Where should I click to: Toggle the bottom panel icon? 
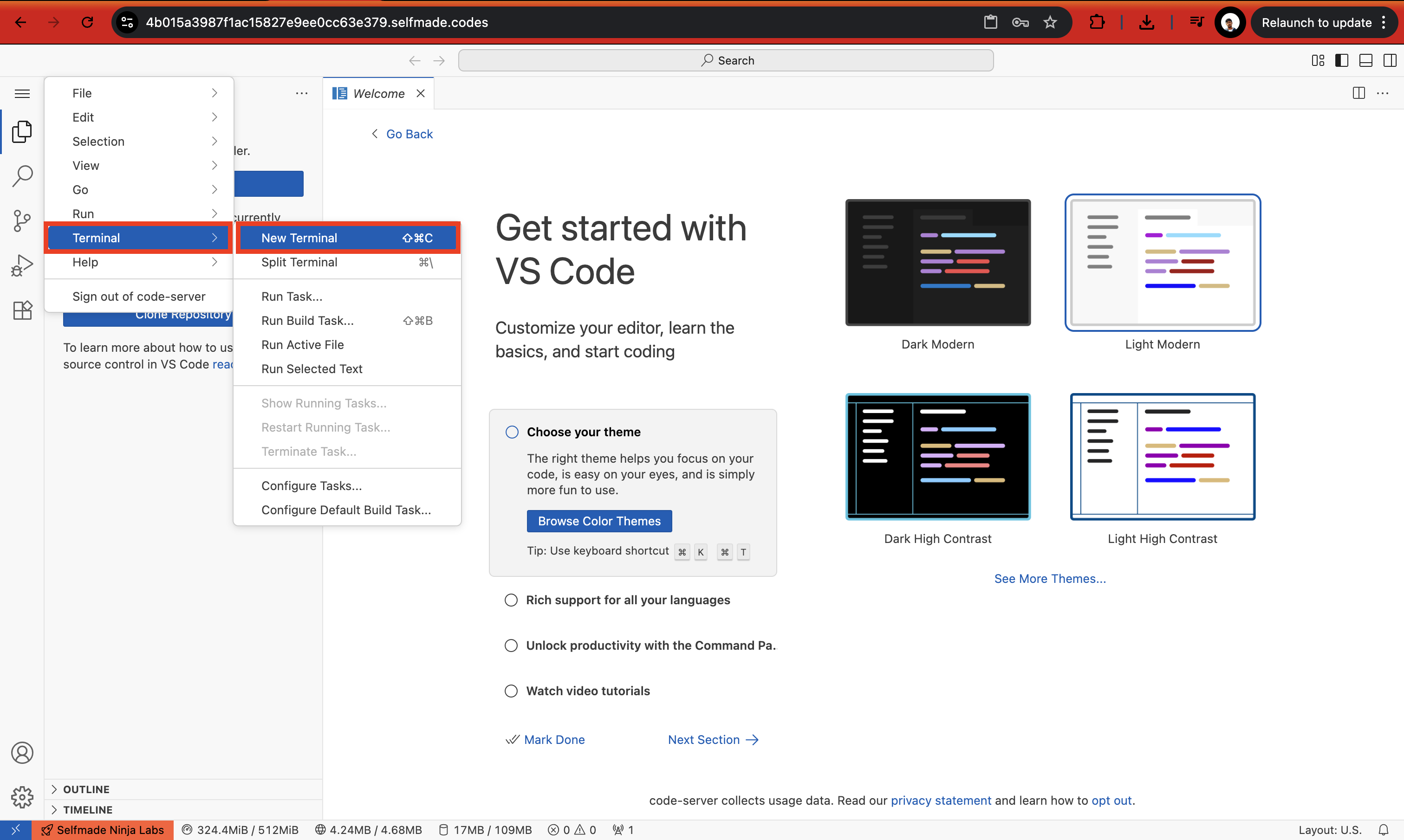pyautogui.click(x=1365, y=61)
